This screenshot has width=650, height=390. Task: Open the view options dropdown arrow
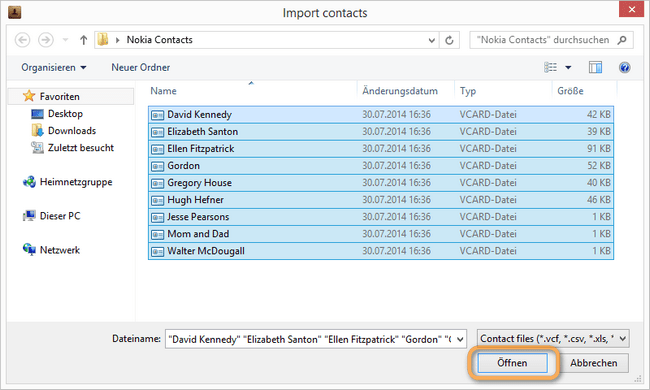[568, 68]
